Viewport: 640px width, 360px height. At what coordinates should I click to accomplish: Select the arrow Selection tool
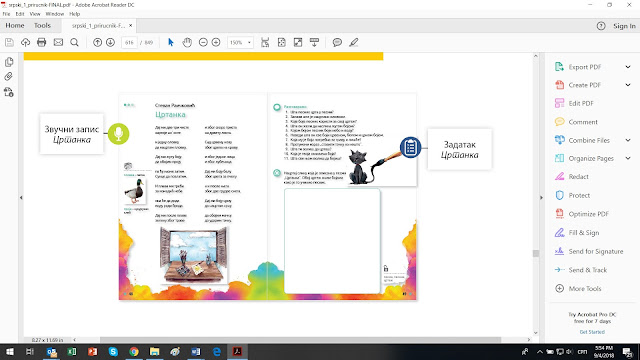click(x=171, y=42)
